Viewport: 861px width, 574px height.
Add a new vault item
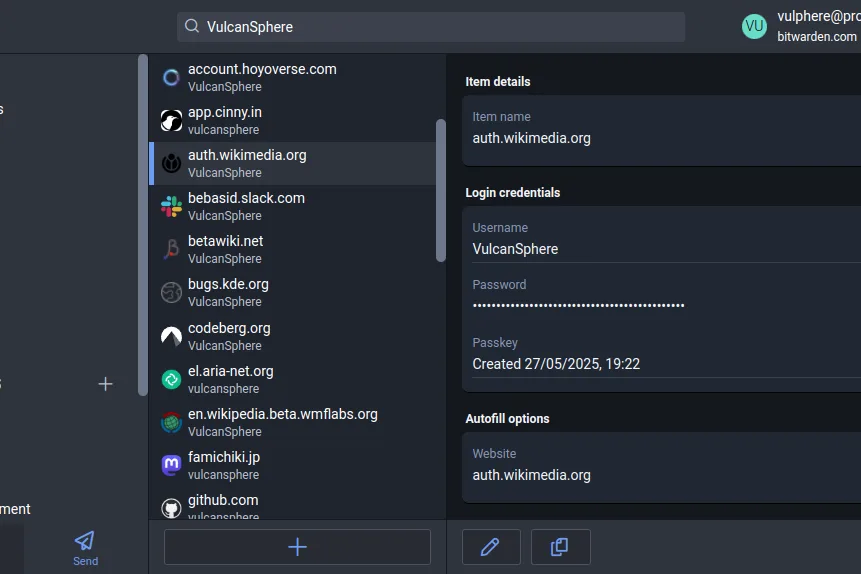click(297, 547)
